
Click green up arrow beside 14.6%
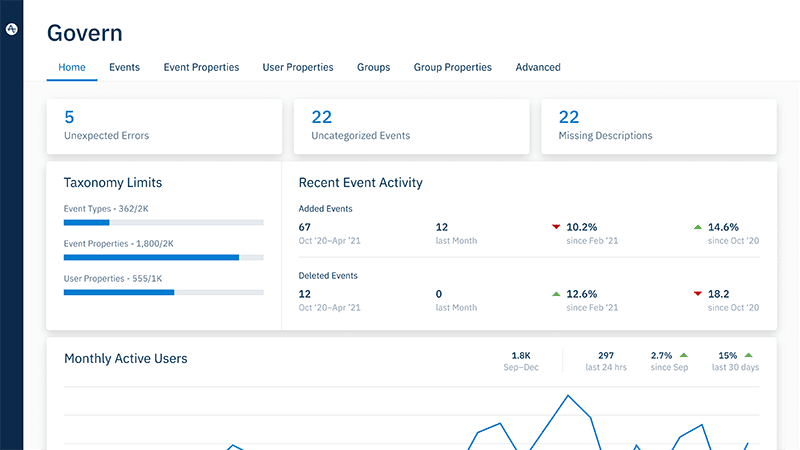tap(698, 227)
